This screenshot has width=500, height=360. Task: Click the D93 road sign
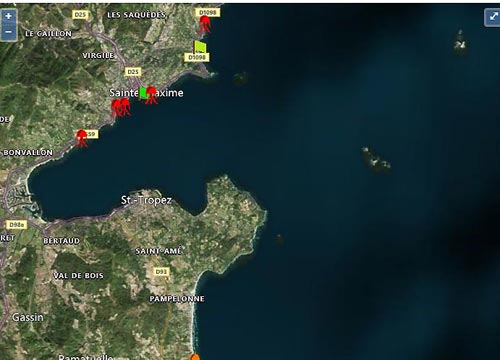click(161, 272)
